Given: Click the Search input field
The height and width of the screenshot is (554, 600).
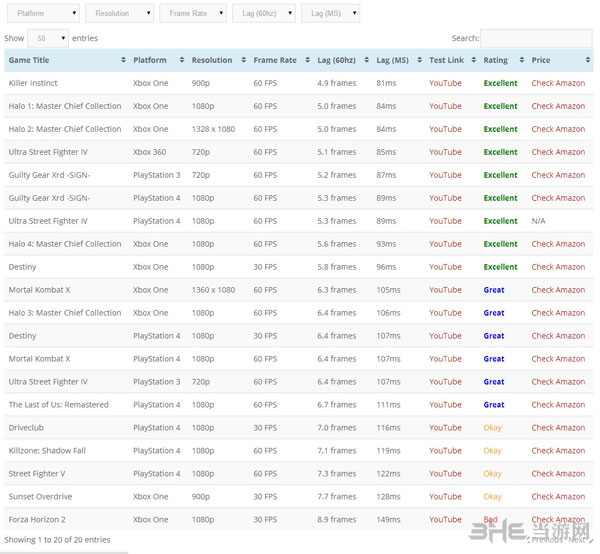Looking at the screenshot, I should tap(536, 38).
